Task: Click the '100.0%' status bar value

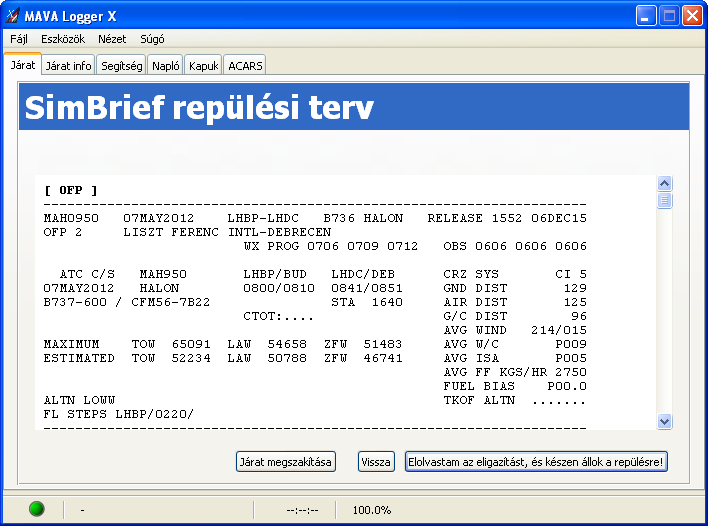Action: (x=372, y=510)
